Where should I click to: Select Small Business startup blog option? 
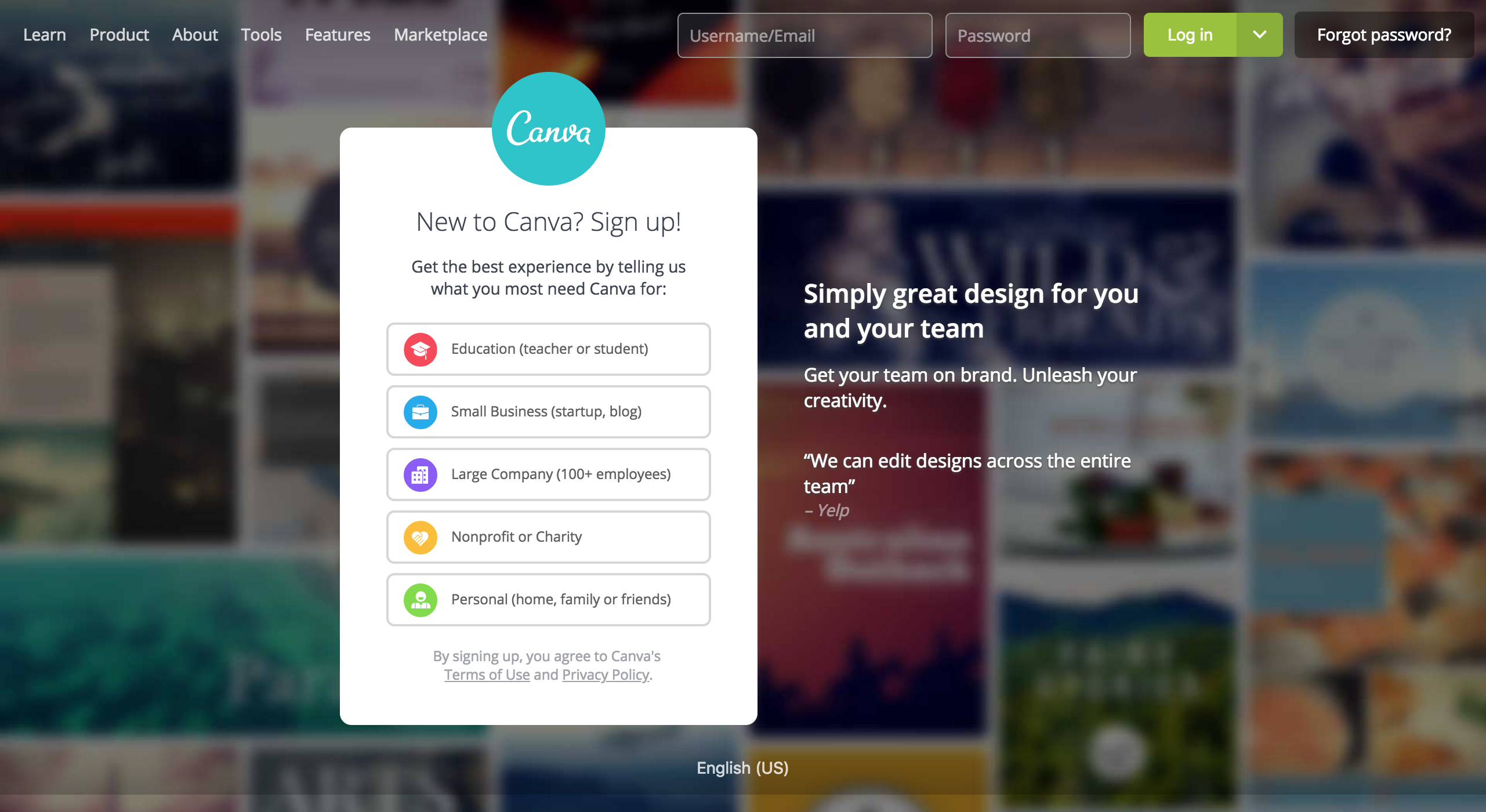pos(548,411)
